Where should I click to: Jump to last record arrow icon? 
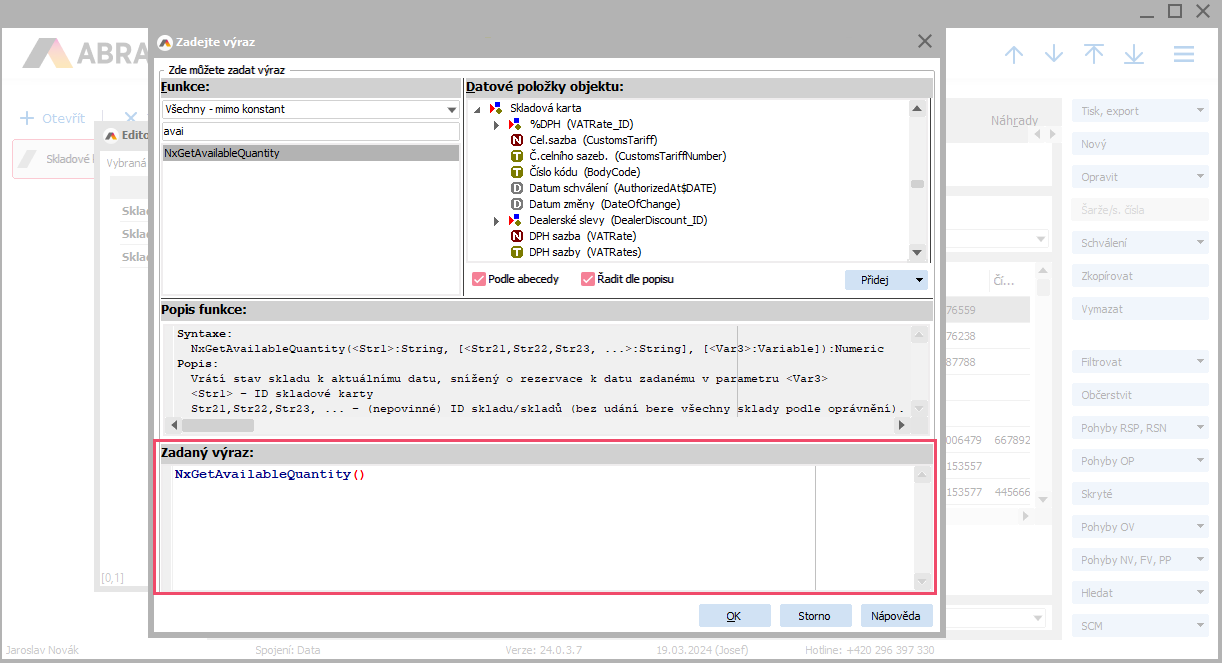point(1134,54)
